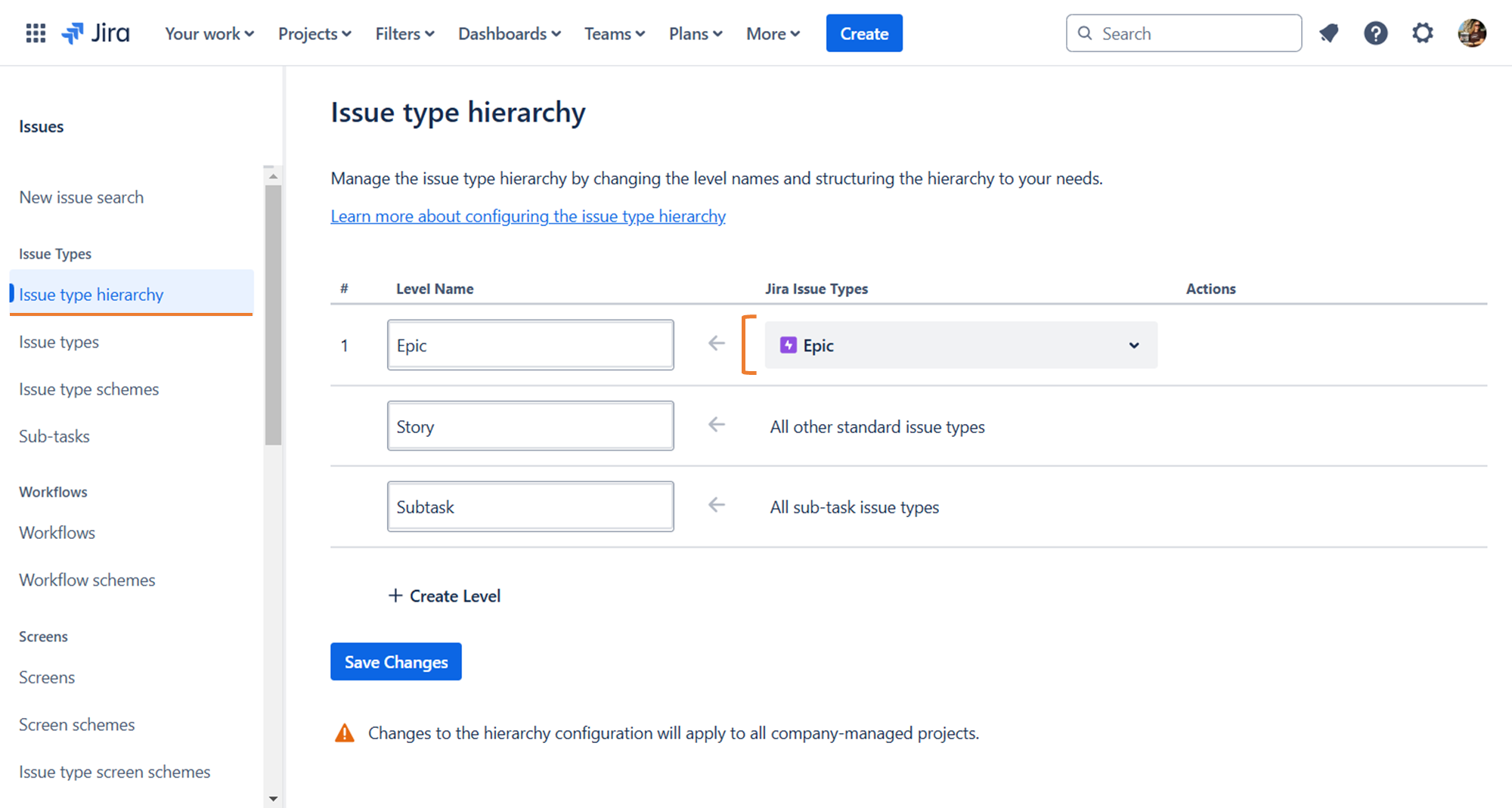This screenshot has height=808, width=1512.
Task: Open the issue type hierarchy learn more link
Action: [528, 216]
